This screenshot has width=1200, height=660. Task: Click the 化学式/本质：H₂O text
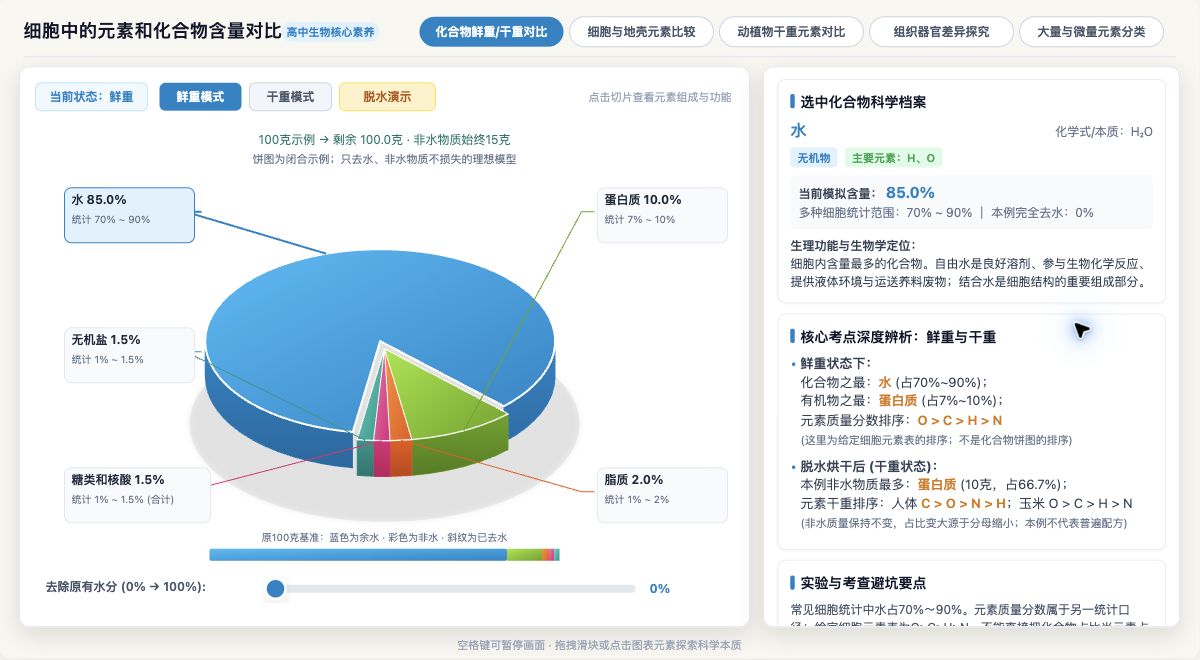1104,131
